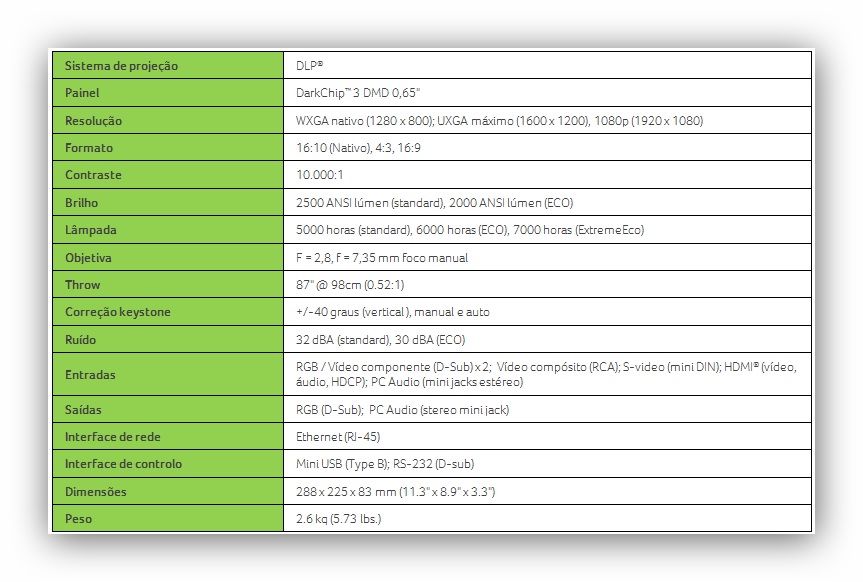The width and height of the screenshot is (863, 582).
Task: Click '2500 ANSI lúmen (standard)' brightness value
Action: click(370, 203)
